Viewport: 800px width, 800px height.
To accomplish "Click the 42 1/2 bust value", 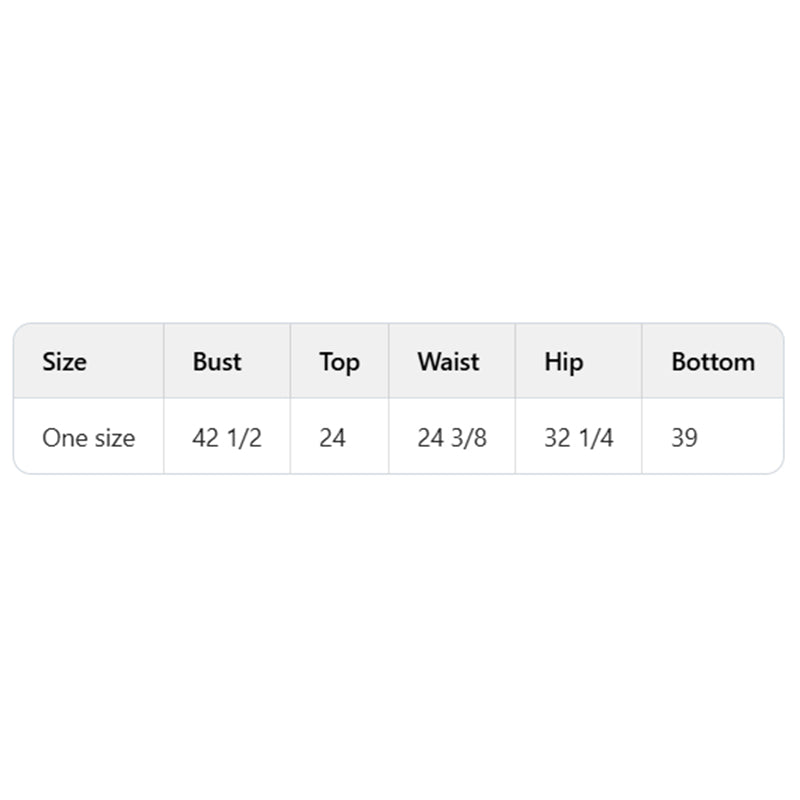I will click(x=227, y=437).
